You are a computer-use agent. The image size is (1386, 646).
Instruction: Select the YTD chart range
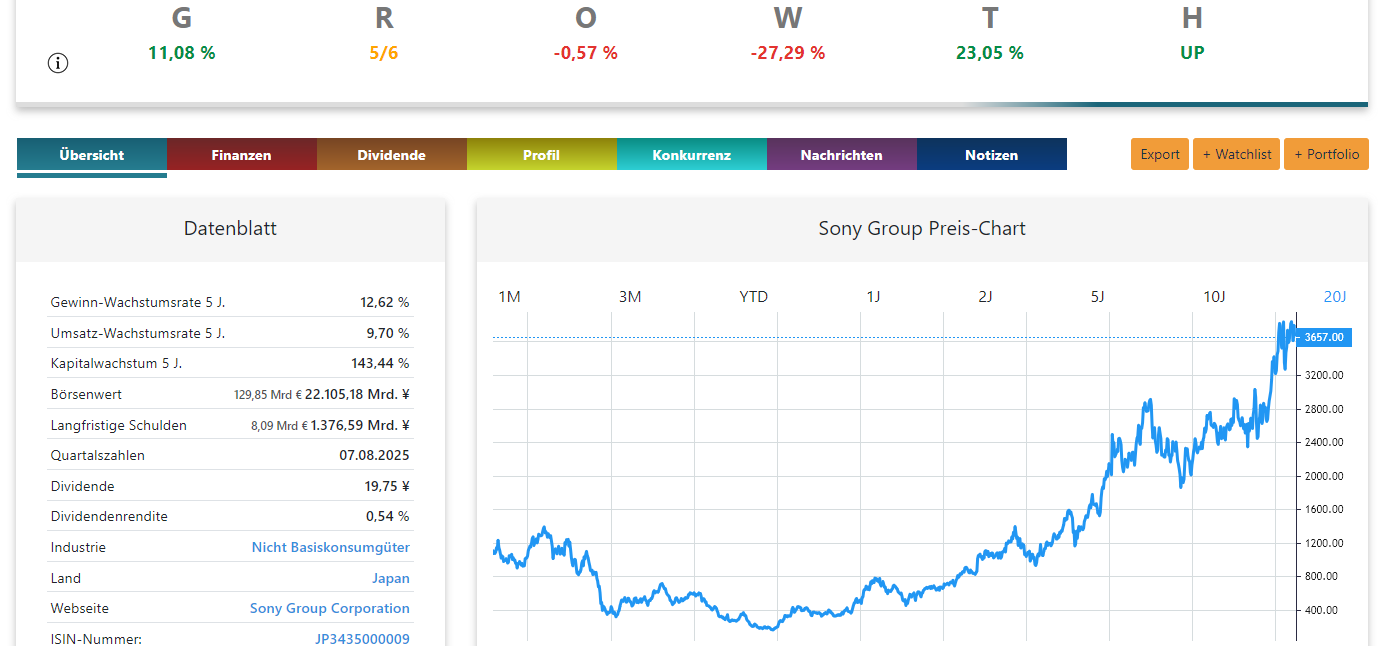[x=754, y=297]
